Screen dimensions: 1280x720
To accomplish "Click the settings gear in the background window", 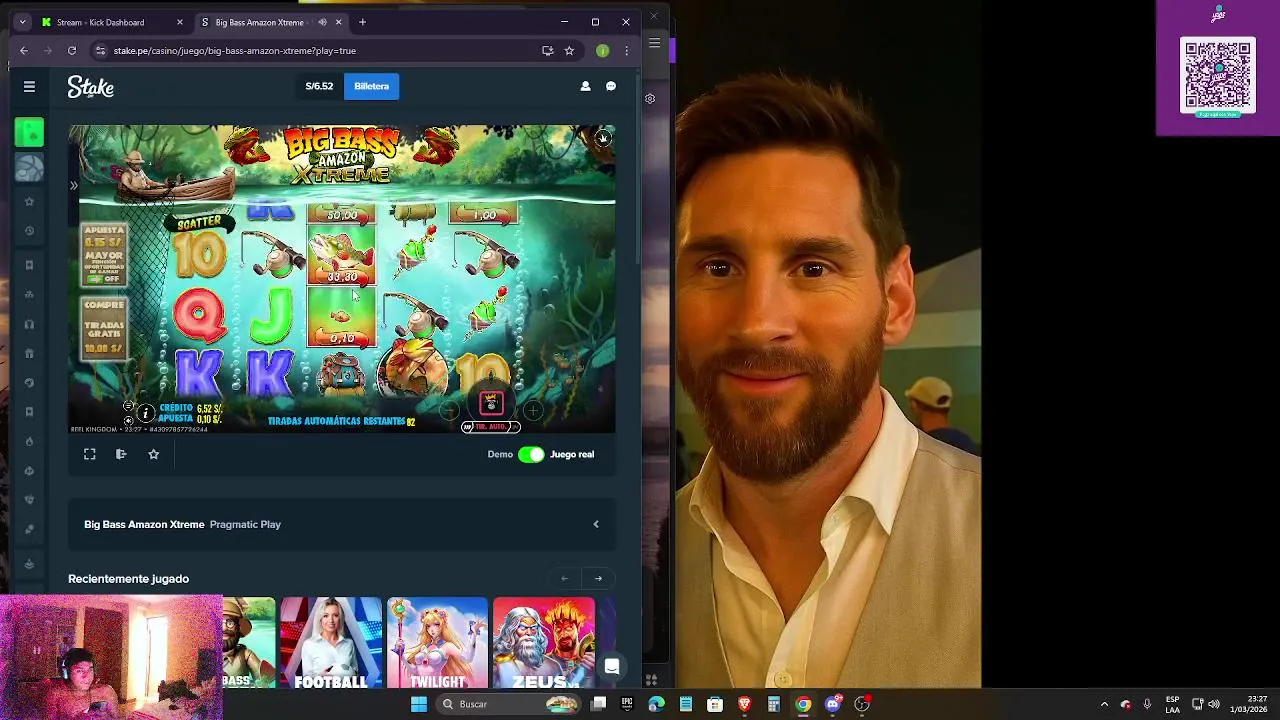I will pos(650,98).
